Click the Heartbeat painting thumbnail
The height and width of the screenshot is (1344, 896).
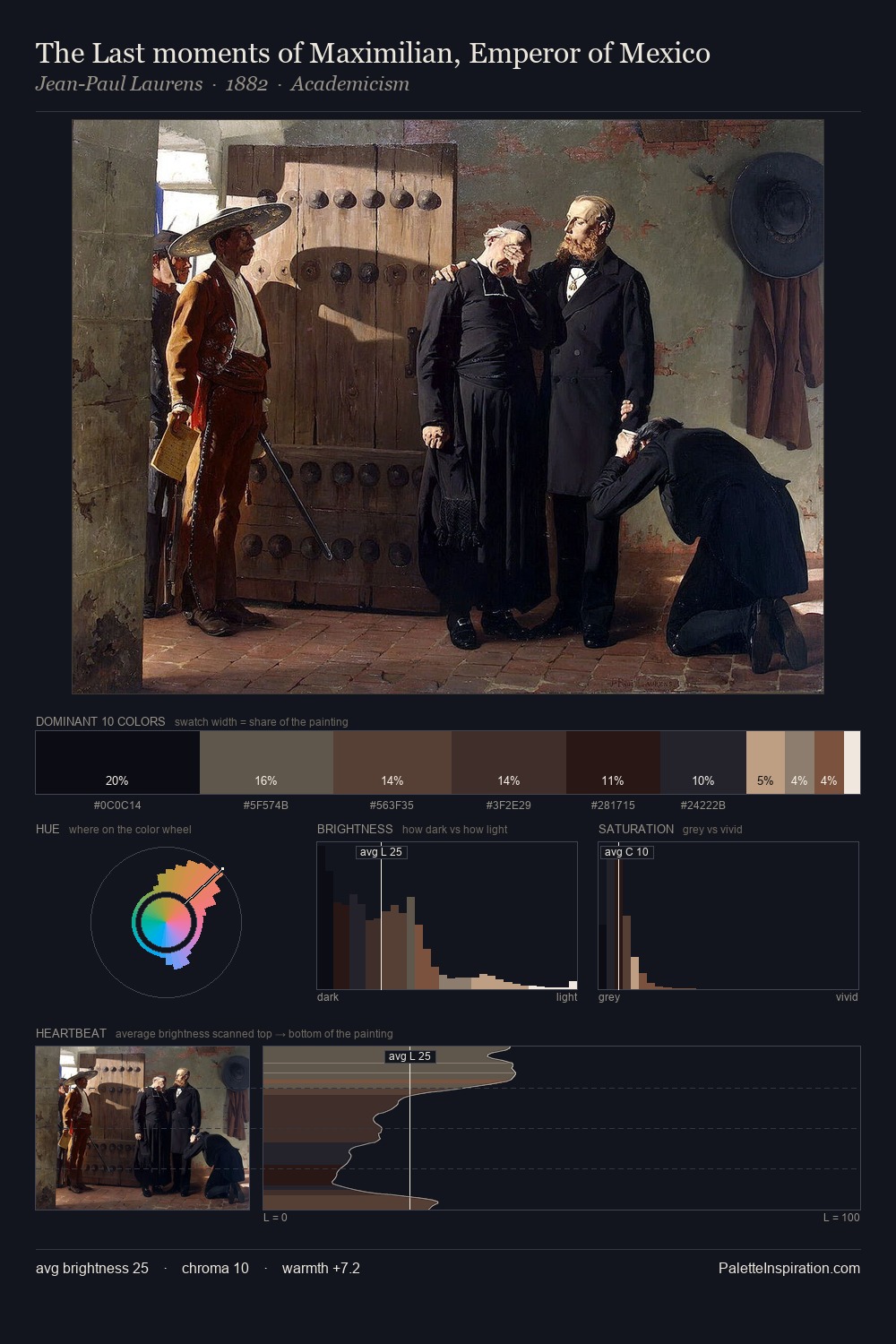tap(142, 1128)
